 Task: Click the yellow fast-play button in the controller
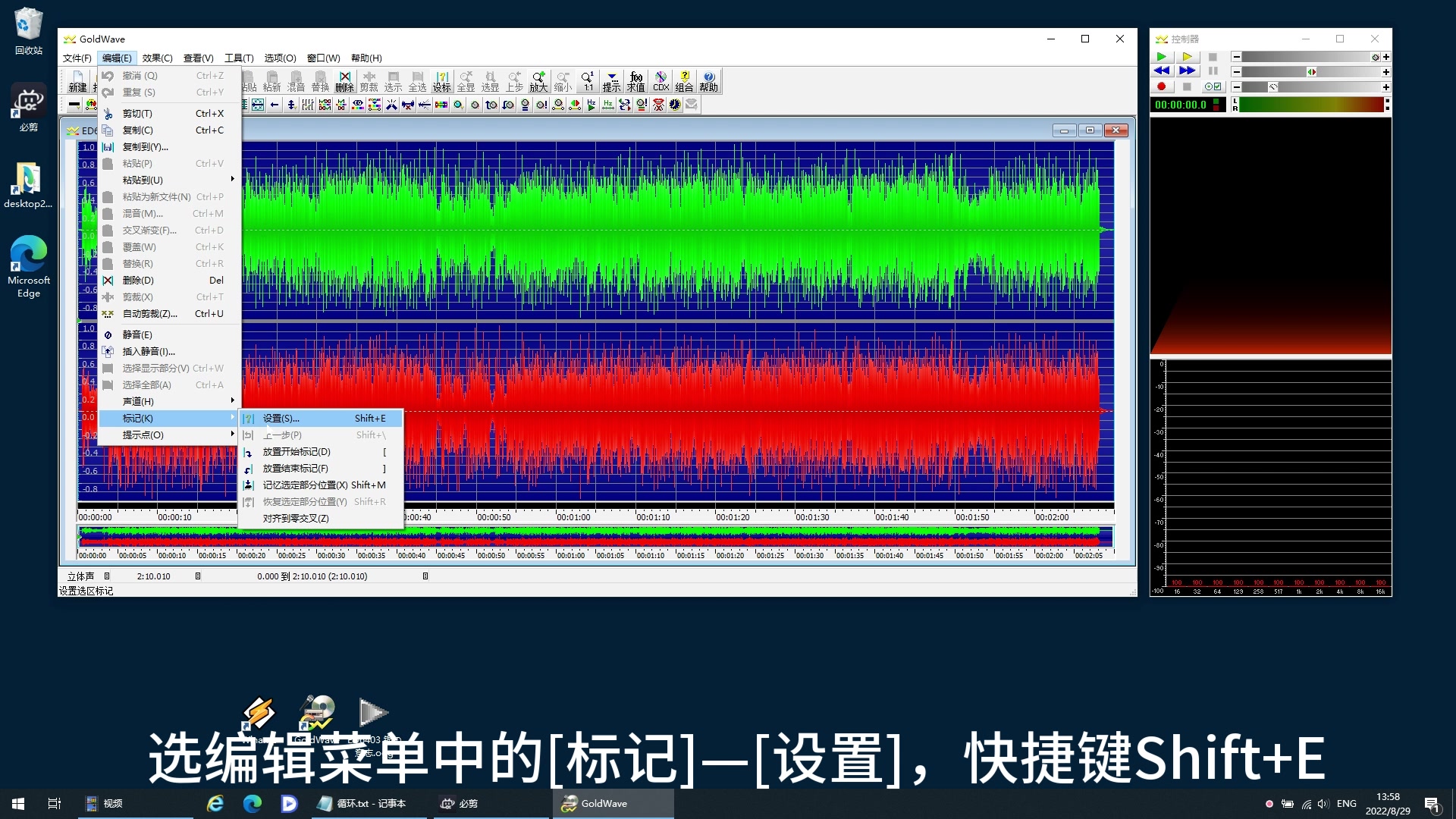(1188, 57)
